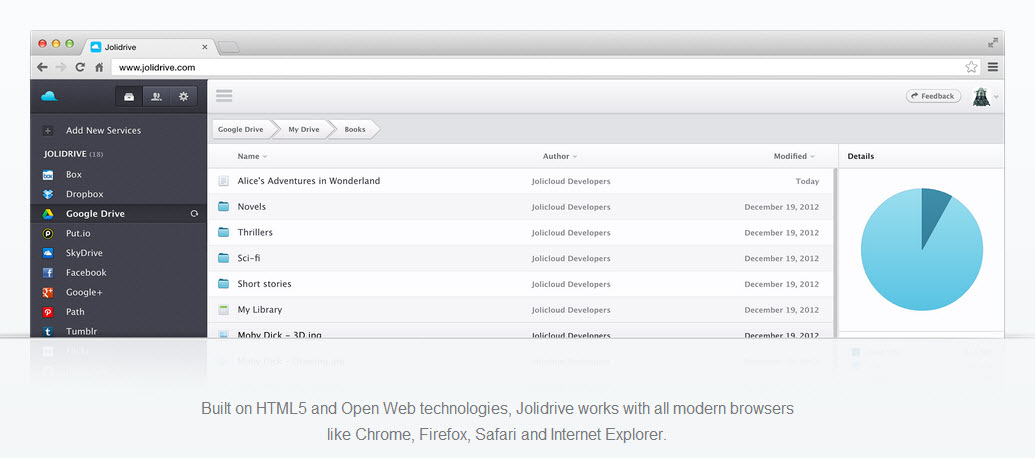The height and width of the screenshot is (458, 1035).
Task: Click the Thrillers folder icon
Action: (x=224, y=232)
